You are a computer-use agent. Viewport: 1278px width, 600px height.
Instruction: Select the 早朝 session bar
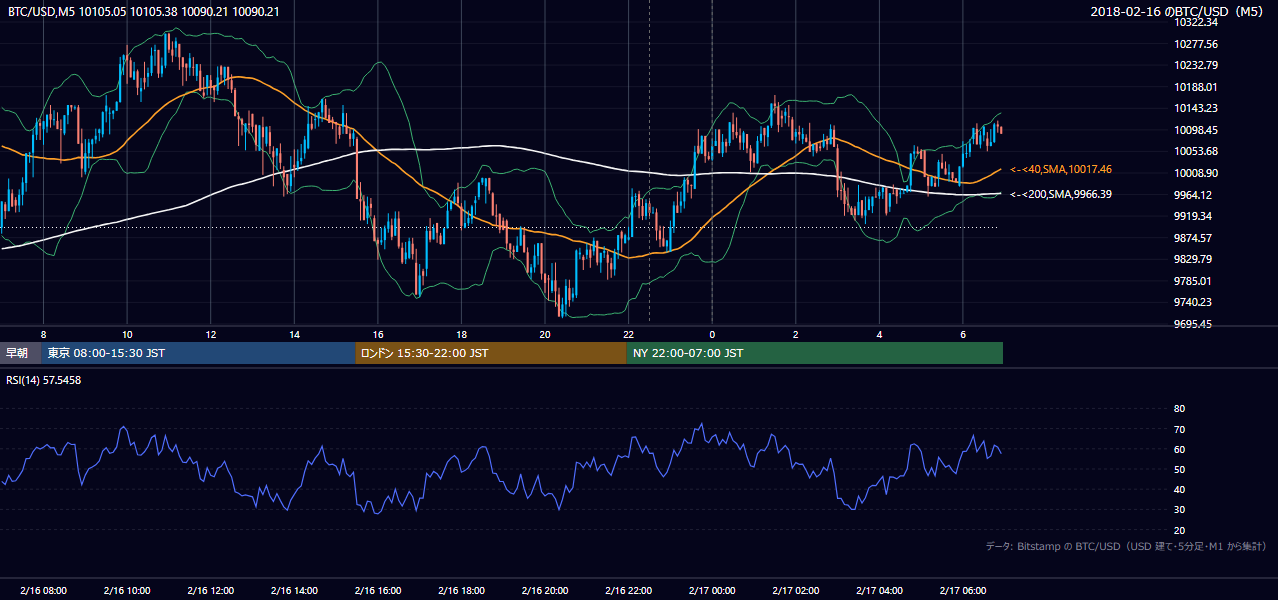coord(20,353)
